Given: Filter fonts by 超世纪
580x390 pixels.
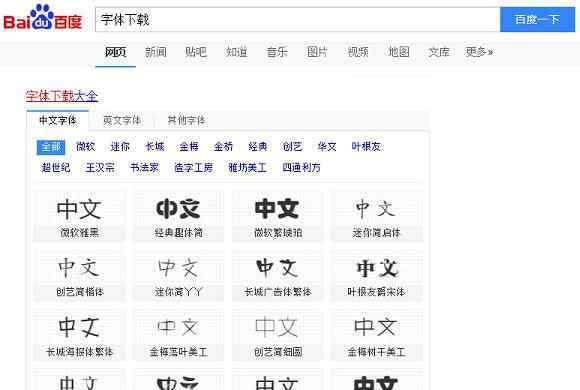Looking at the screenshot, I should point(56,168).
